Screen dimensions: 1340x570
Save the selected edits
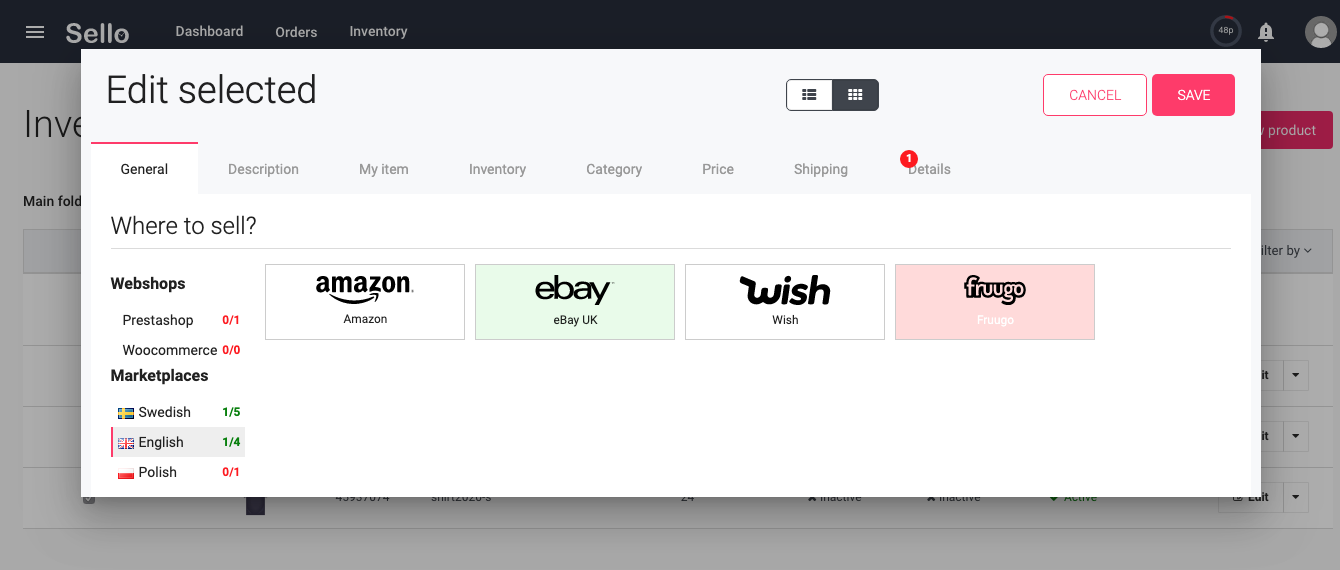click(1193, 95)
